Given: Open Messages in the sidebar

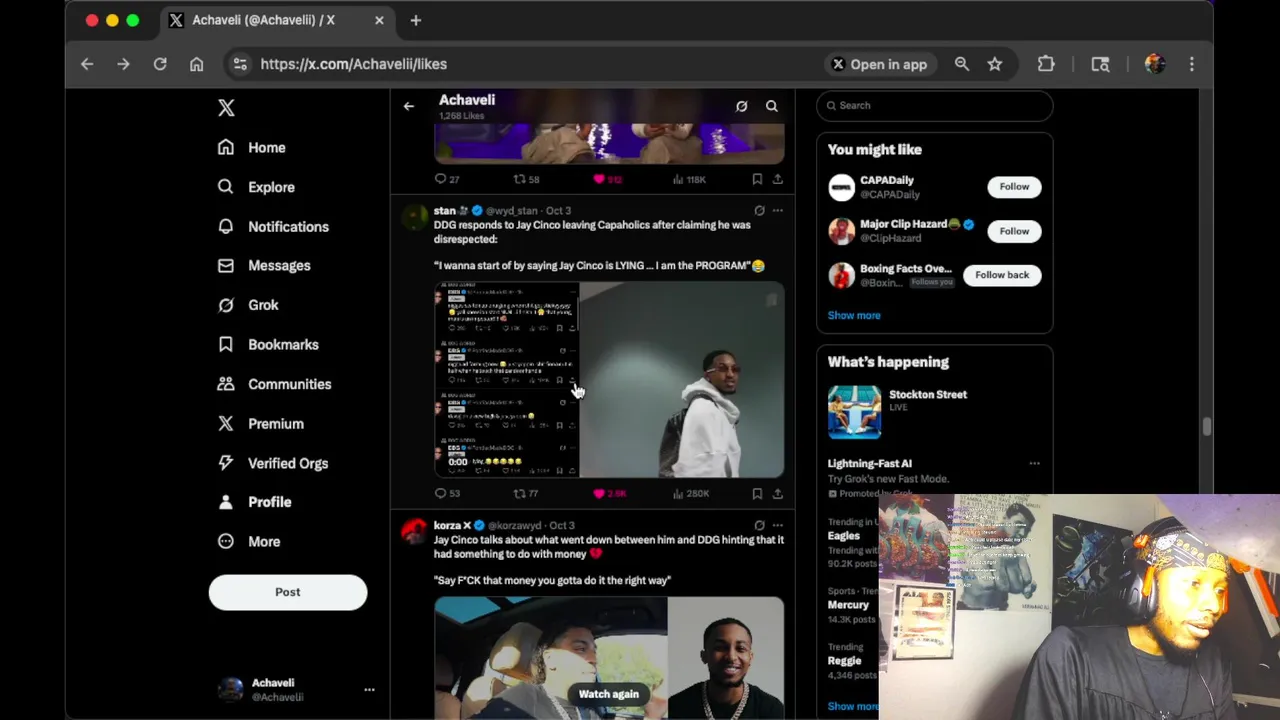Looking at the screenshot, I should tap(264, 265).
